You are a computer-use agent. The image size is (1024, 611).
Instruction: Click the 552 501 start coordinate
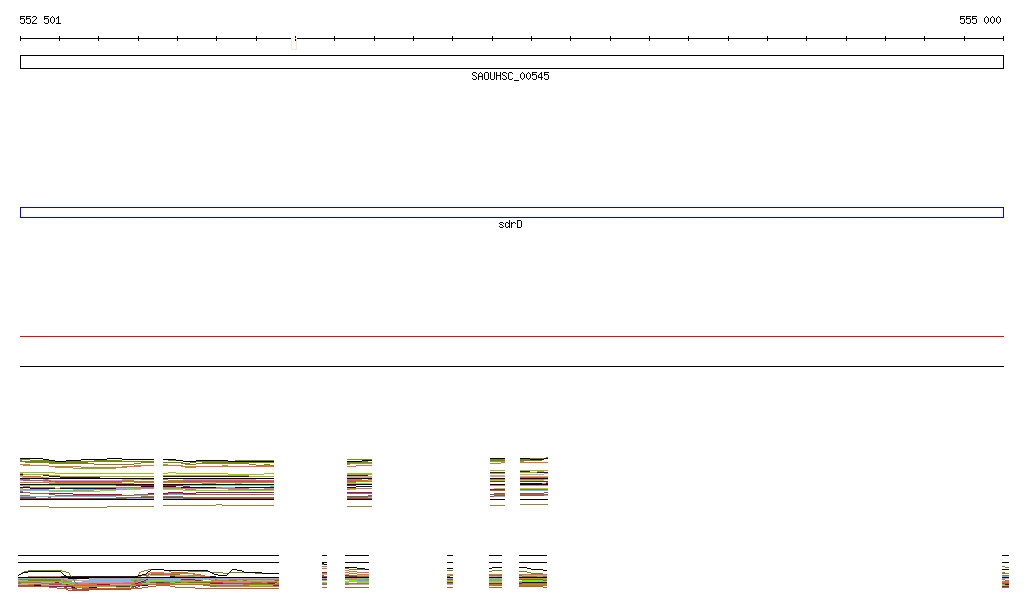coord(40,20)
